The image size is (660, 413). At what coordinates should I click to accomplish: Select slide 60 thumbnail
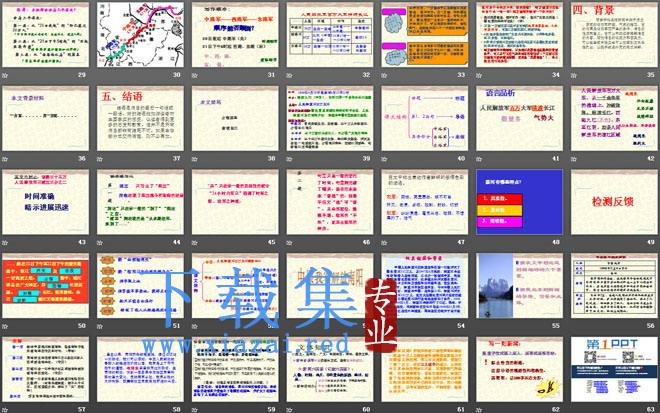[x=330, y=369]
